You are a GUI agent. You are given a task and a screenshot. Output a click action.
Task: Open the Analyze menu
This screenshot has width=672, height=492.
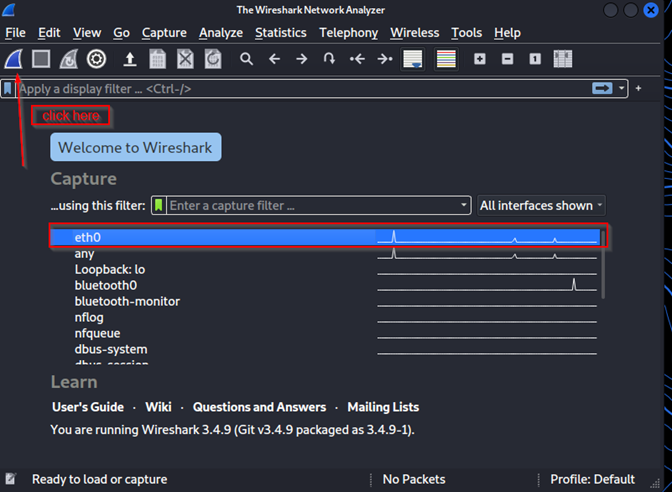[x=221, y=33]
